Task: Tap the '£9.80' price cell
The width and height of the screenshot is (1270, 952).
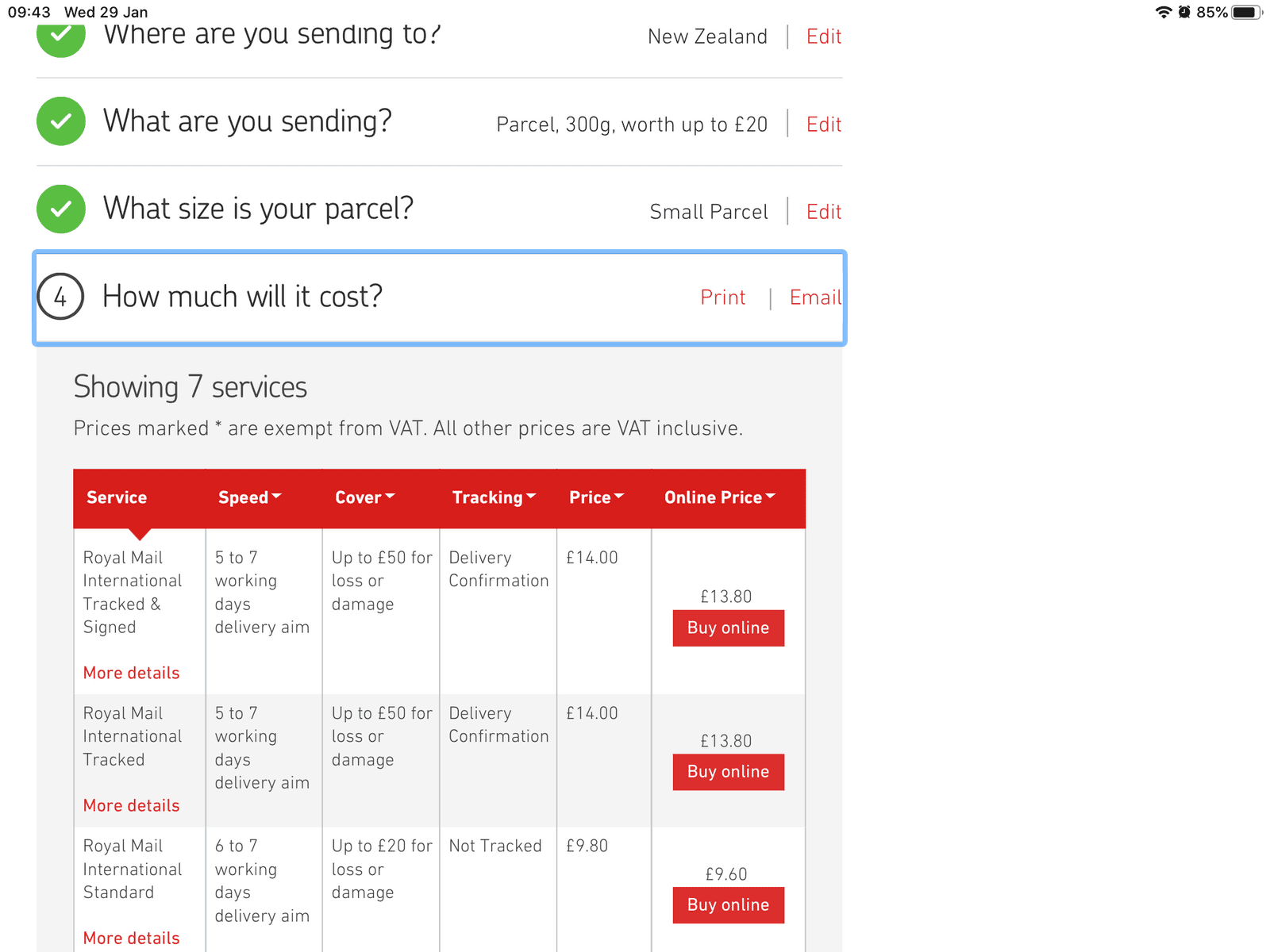Action: point(587,846)
